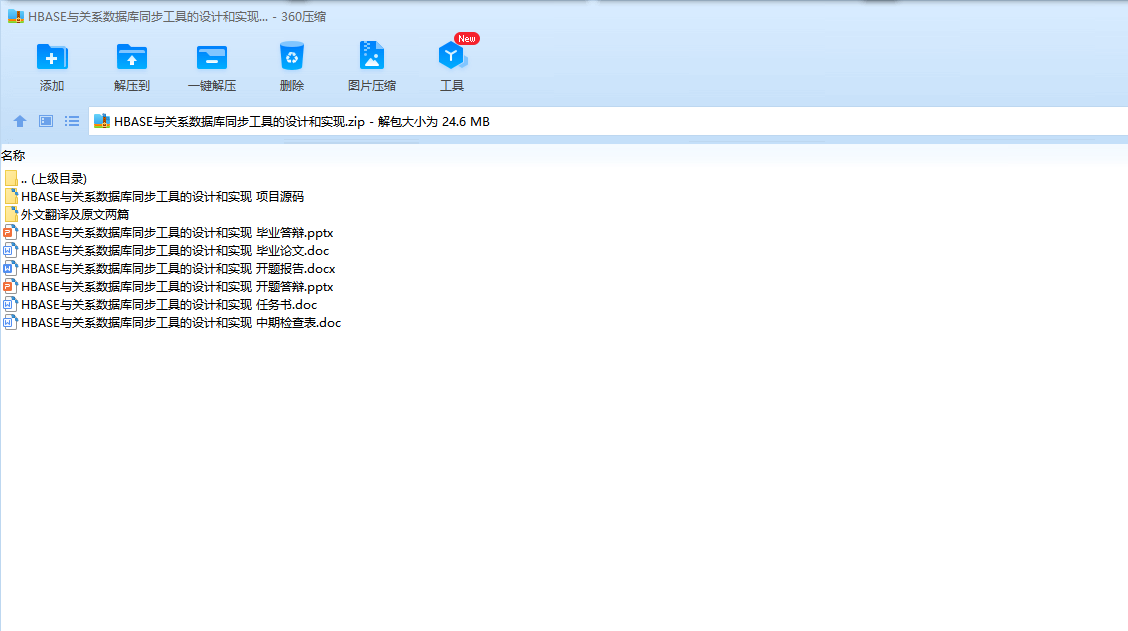1128x631 pixels.
Task: Select the 毕业答辩.pptx file
Action: (177, 232)
